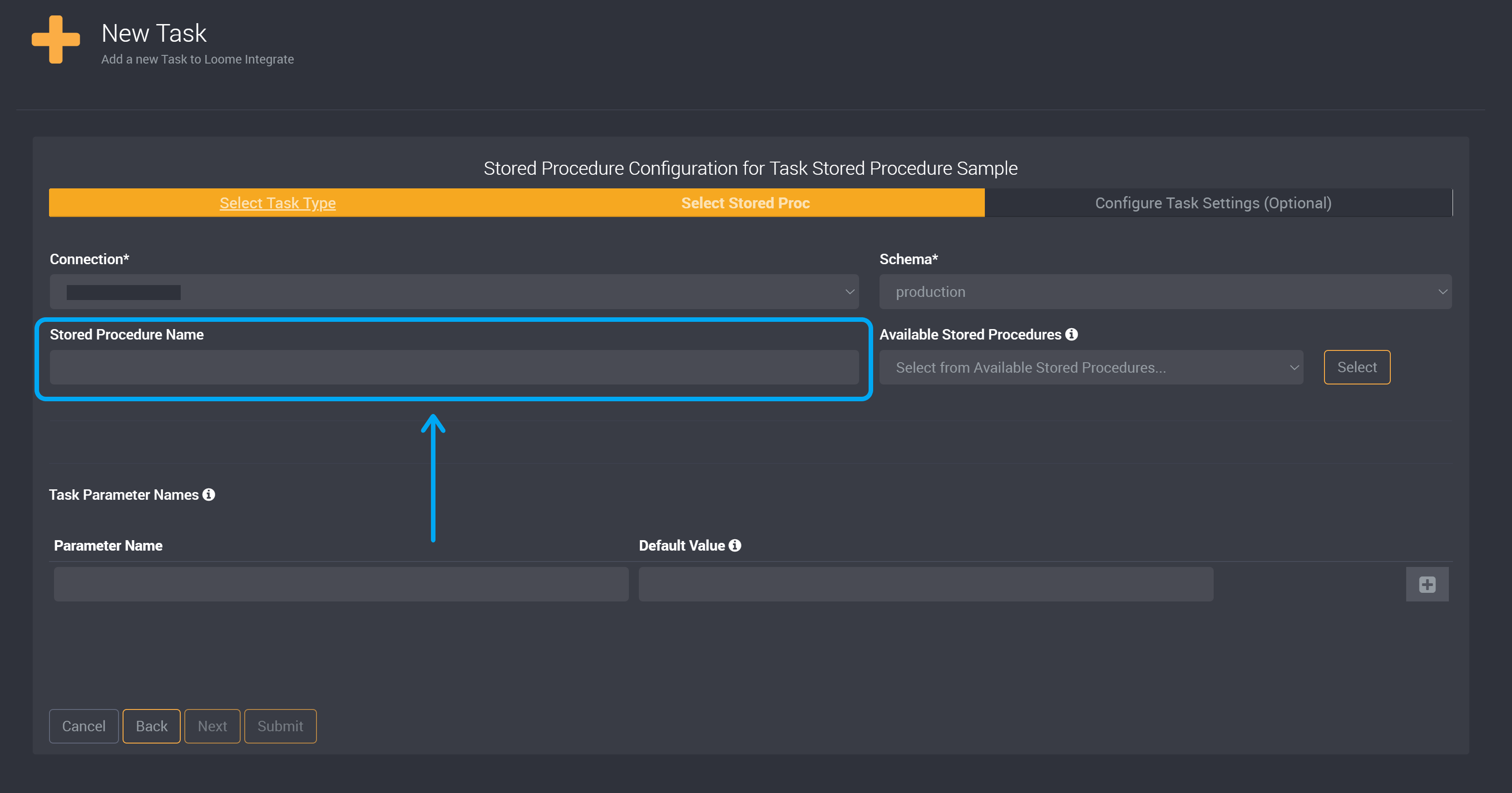1512x793 pixels.
Task: Click the 'Schema*' label
Action: (909, 259)
